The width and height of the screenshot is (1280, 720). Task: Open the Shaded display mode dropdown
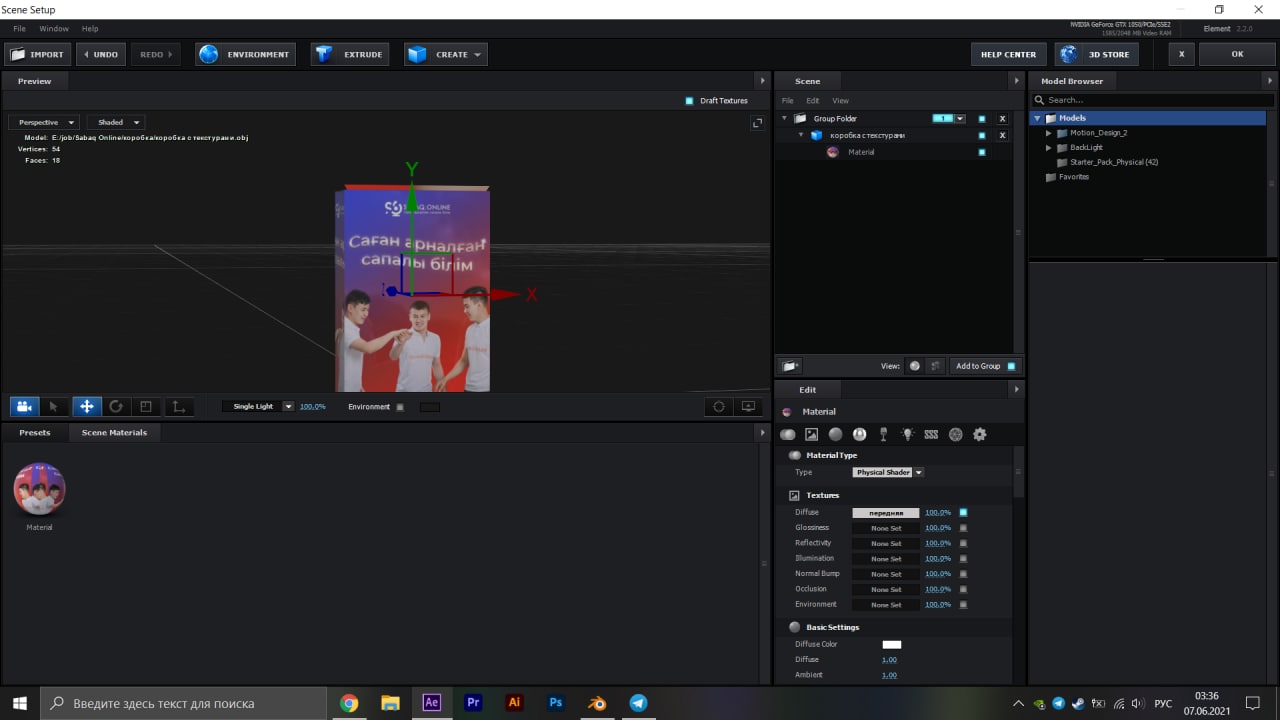[x=116, y=122]
